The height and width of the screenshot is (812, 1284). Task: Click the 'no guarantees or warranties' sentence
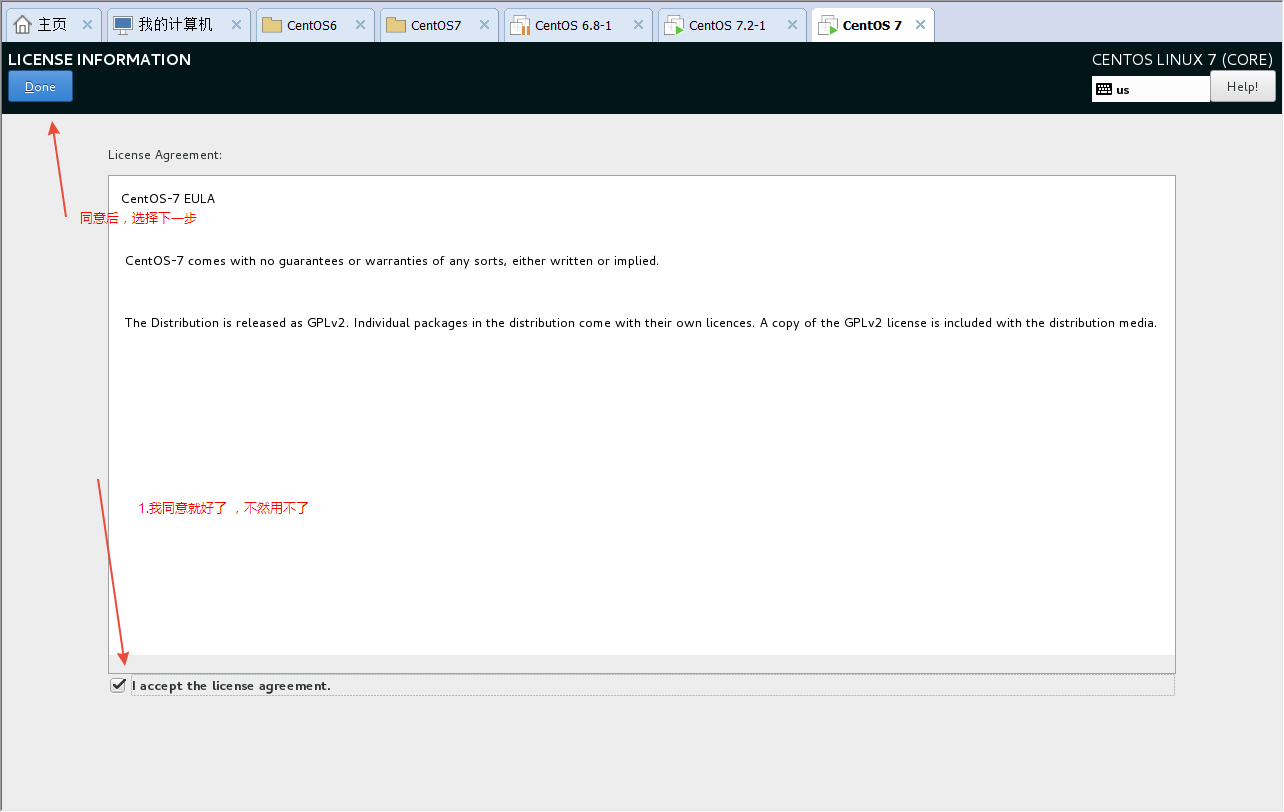point(392,261)
